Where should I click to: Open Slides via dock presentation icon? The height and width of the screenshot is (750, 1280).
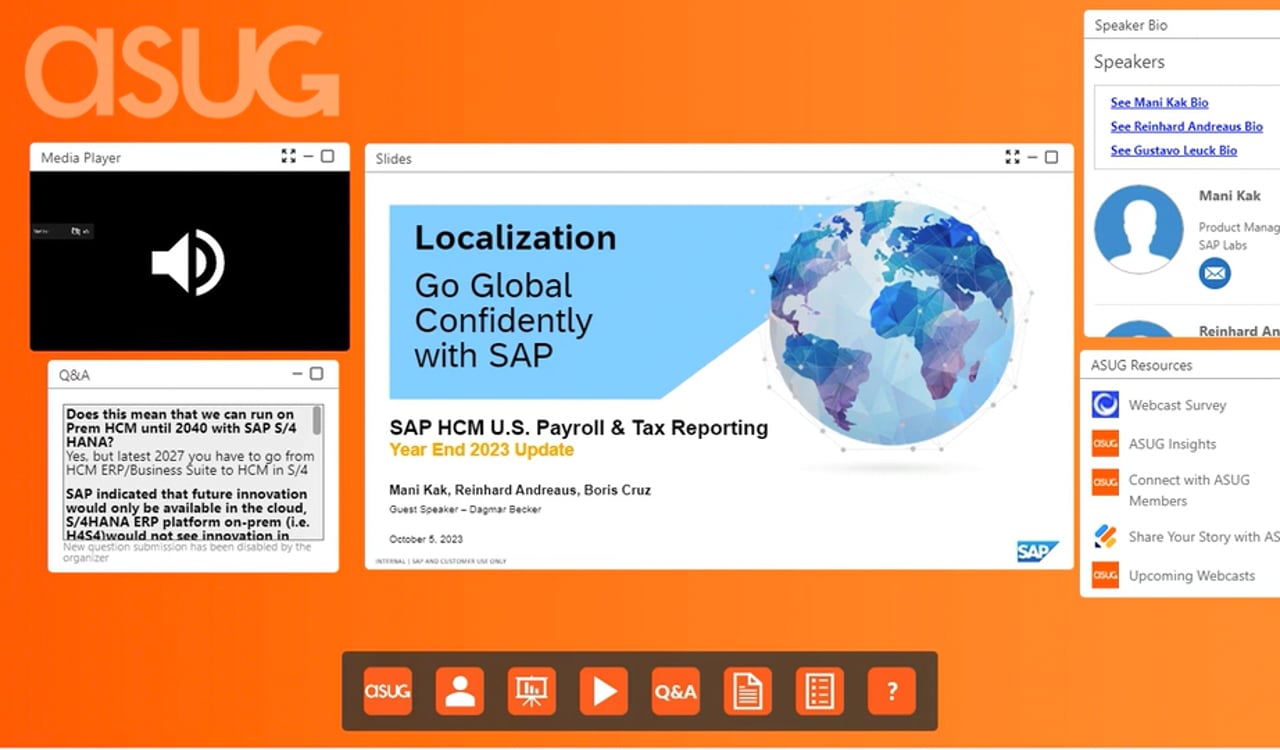(532, 691)
